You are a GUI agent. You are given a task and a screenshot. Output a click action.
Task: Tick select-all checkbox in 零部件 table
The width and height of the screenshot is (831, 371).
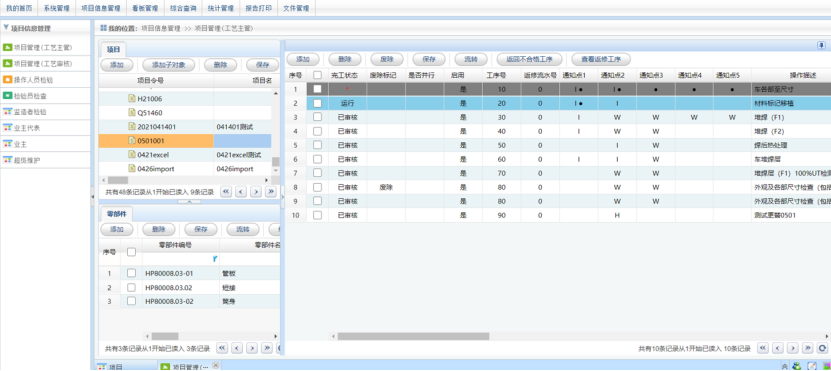(x=131, y=252)
